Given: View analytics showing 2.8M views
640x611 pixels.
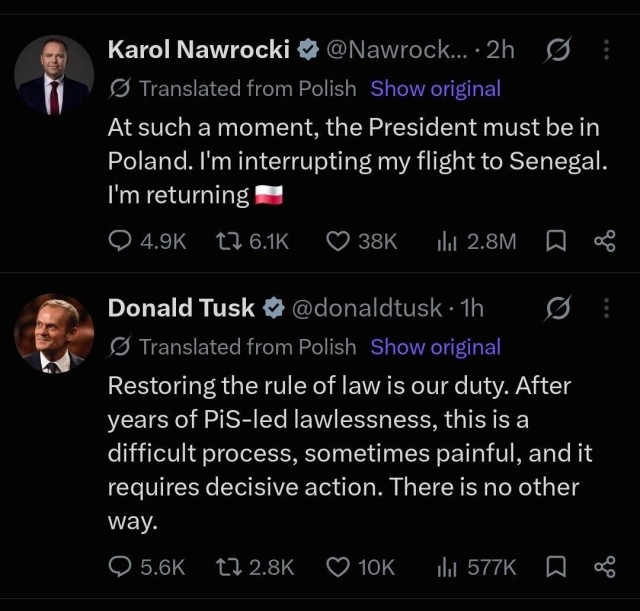Looking at the screenshot, I should 476,241.
